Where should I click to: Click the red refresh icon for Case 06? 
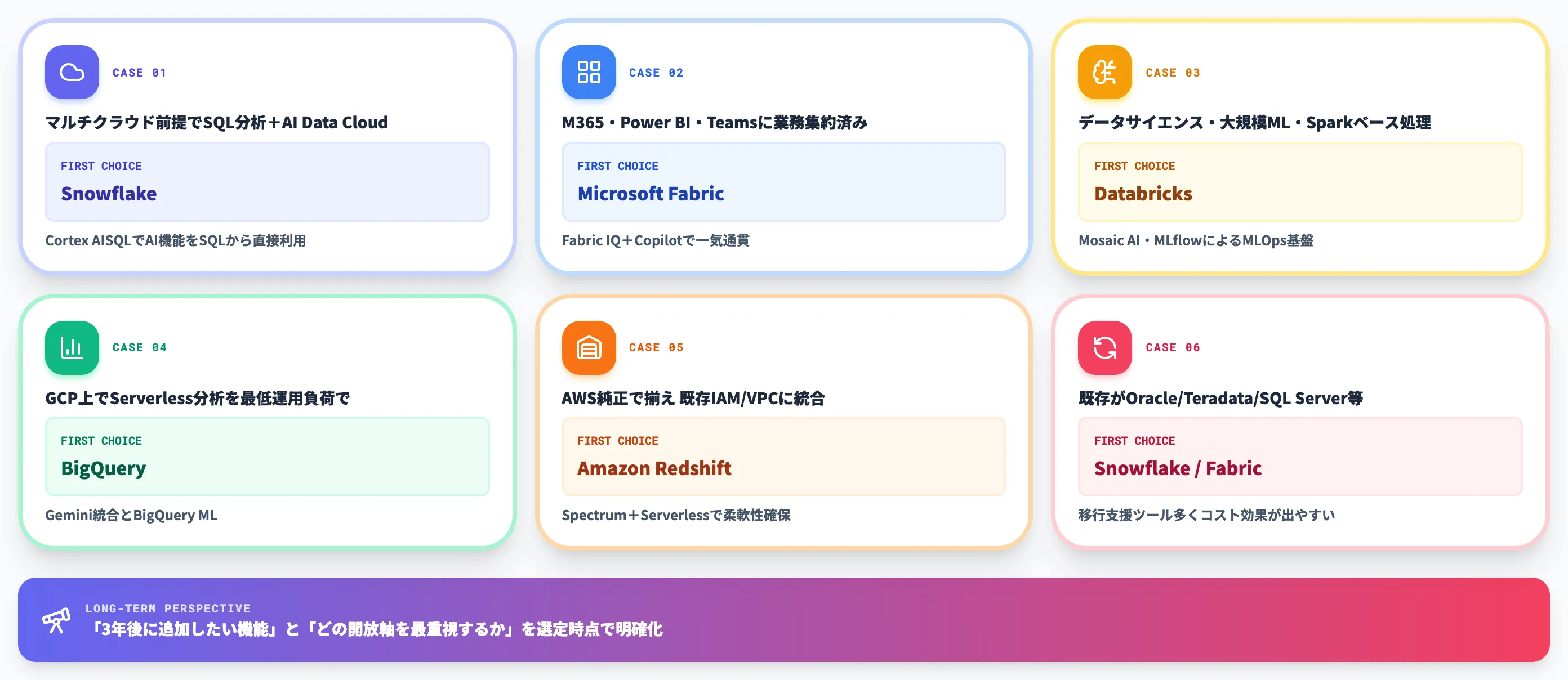(x=1105, y=347)
